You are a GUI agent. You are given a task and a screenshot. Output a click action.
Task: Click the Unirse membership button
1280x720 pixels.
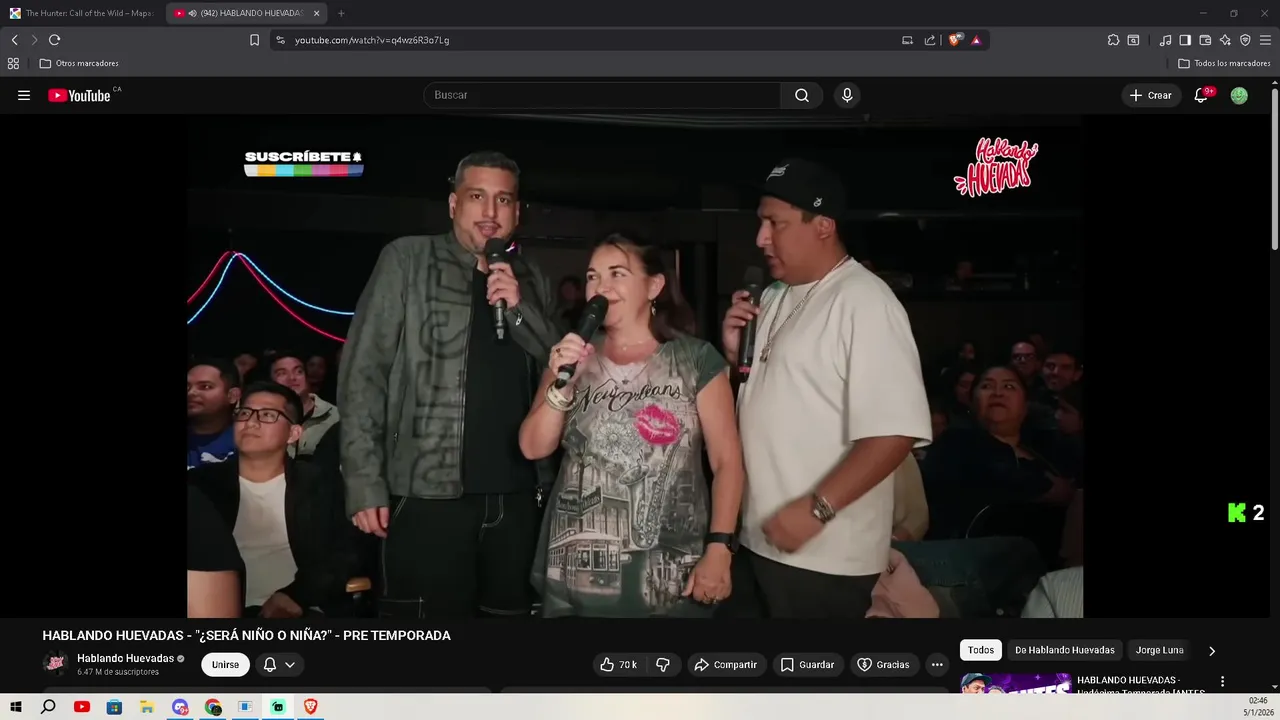(225, 664)
